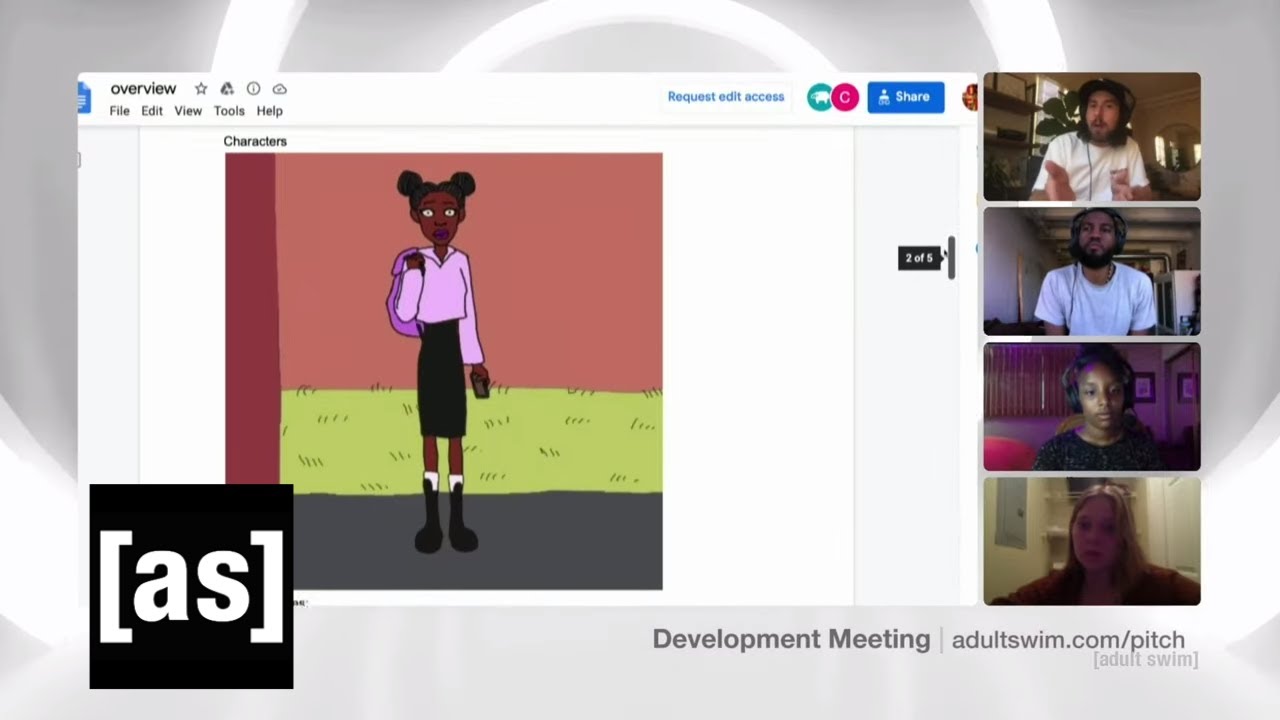Click the blue Share button
The height and width of the screenshot is (720, 1280).
click(x=906, y=97)
